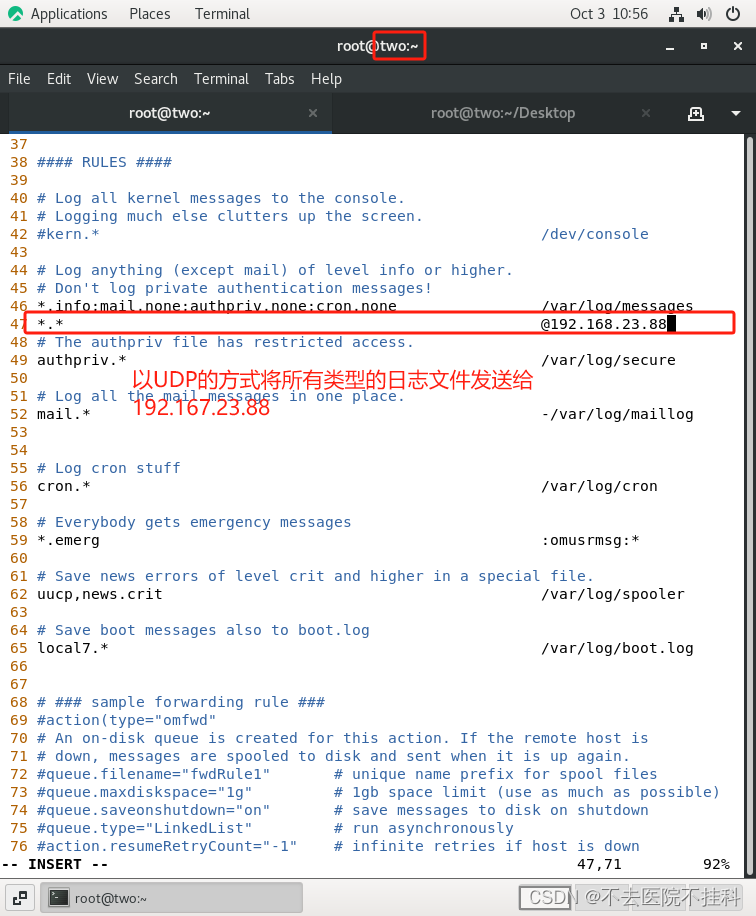This screenshot has height=916, width=756.
Task: Open the Help menu
Action: 326,79
